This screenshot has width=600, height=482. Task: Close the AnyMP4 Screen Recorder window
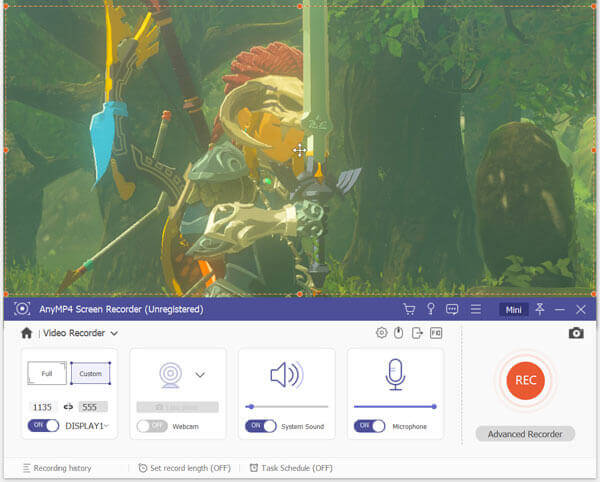tap(580, 309)
